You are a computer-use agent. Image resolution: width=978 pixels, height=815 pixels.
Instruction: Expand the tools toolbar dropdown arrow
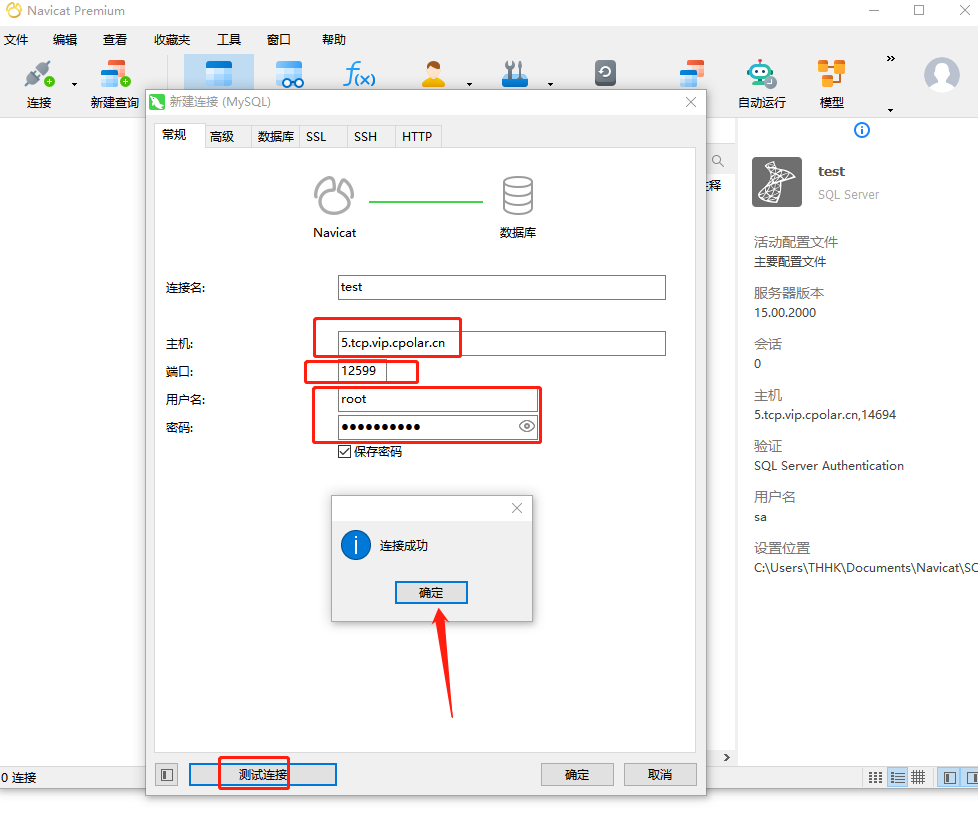tap(550, 84)
